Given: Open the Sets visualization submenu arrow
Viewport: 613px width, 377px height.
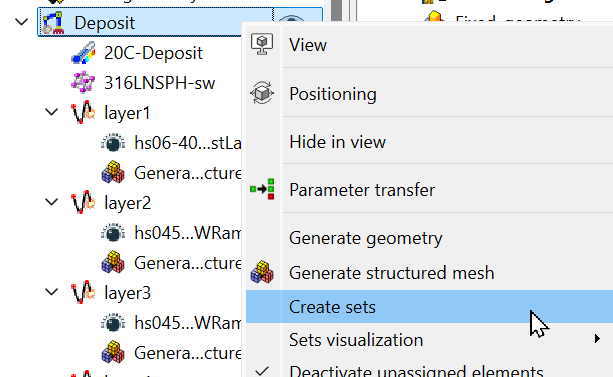Looking at the screenshot, I should click(597, 339).
